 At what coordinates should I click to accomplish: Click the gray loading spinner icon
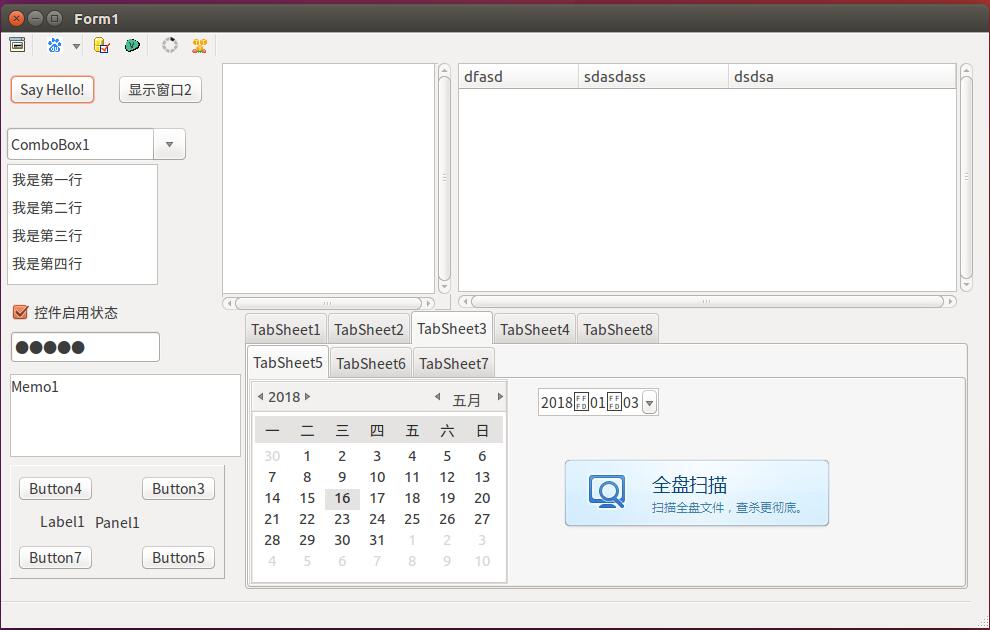pyautogui.click(x=170, y=45)
